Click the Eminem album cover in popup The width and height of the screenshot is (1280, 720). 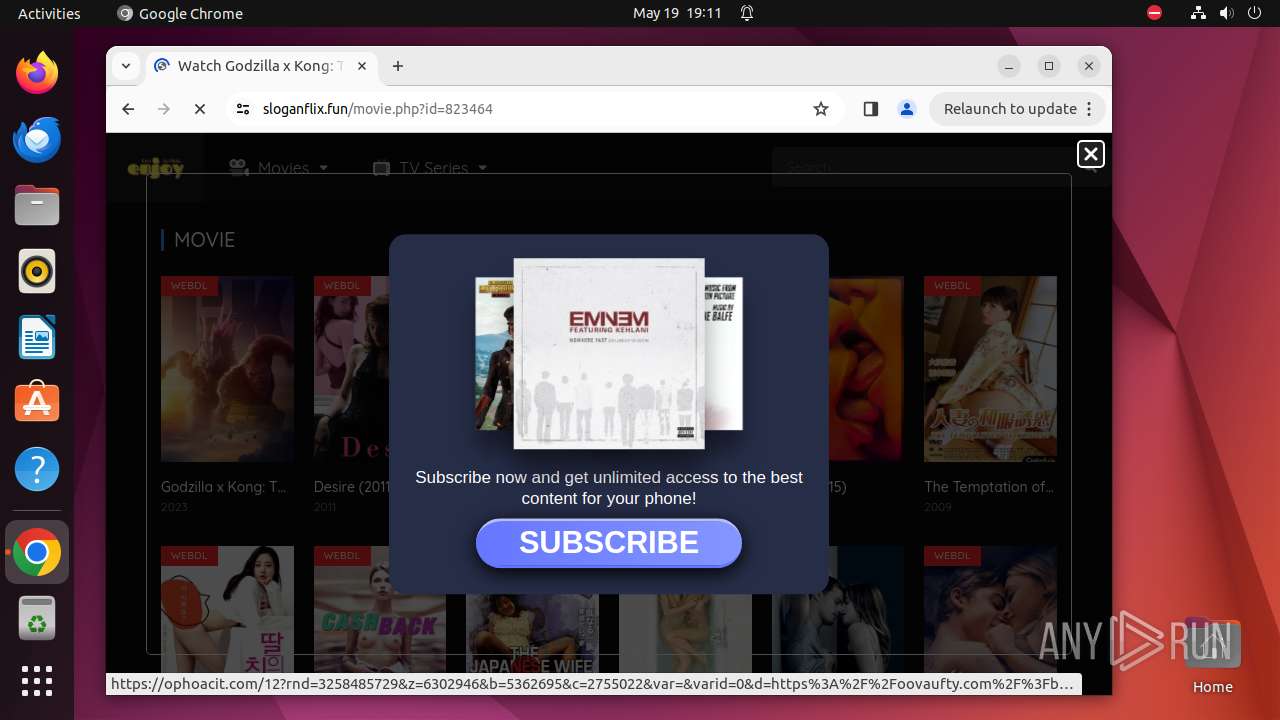609,354
